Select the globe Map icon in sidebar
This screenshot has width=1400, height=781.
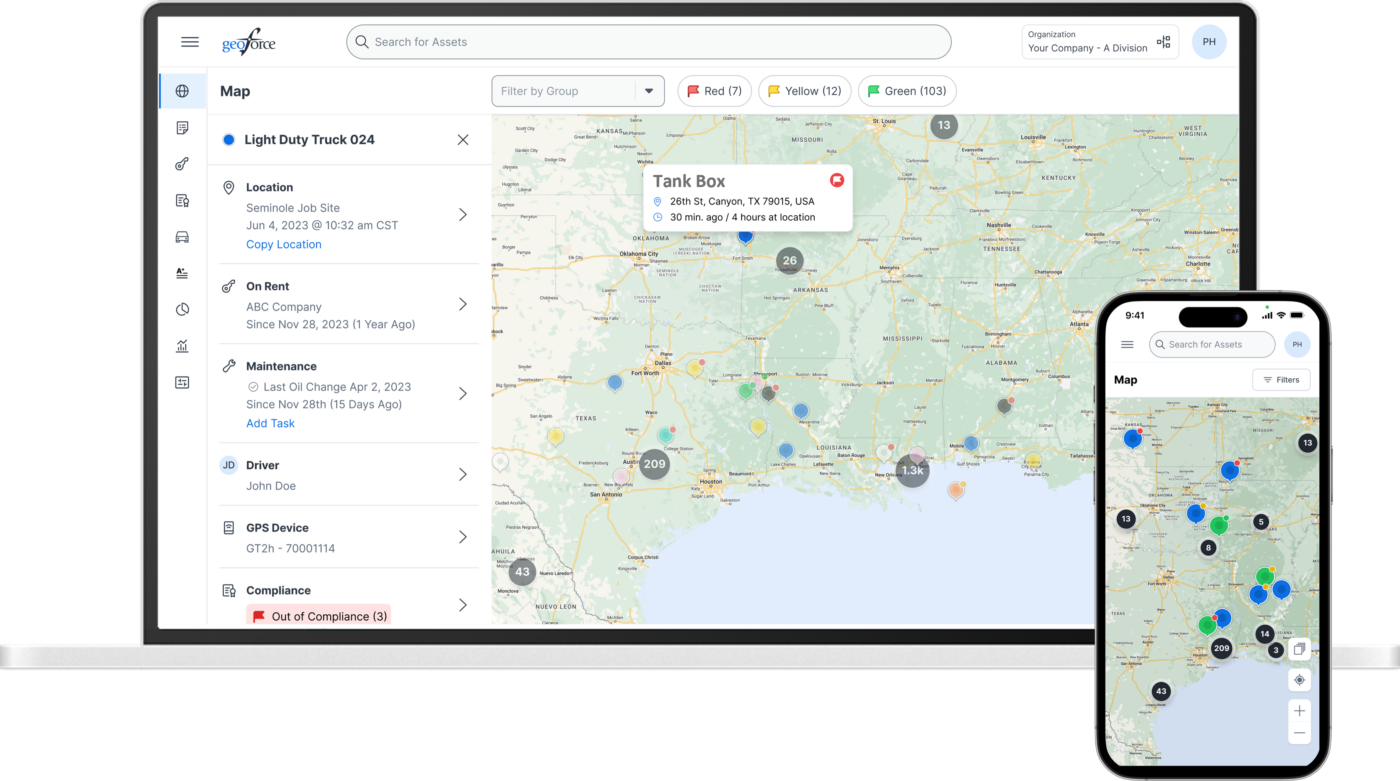tap(182, 90)
